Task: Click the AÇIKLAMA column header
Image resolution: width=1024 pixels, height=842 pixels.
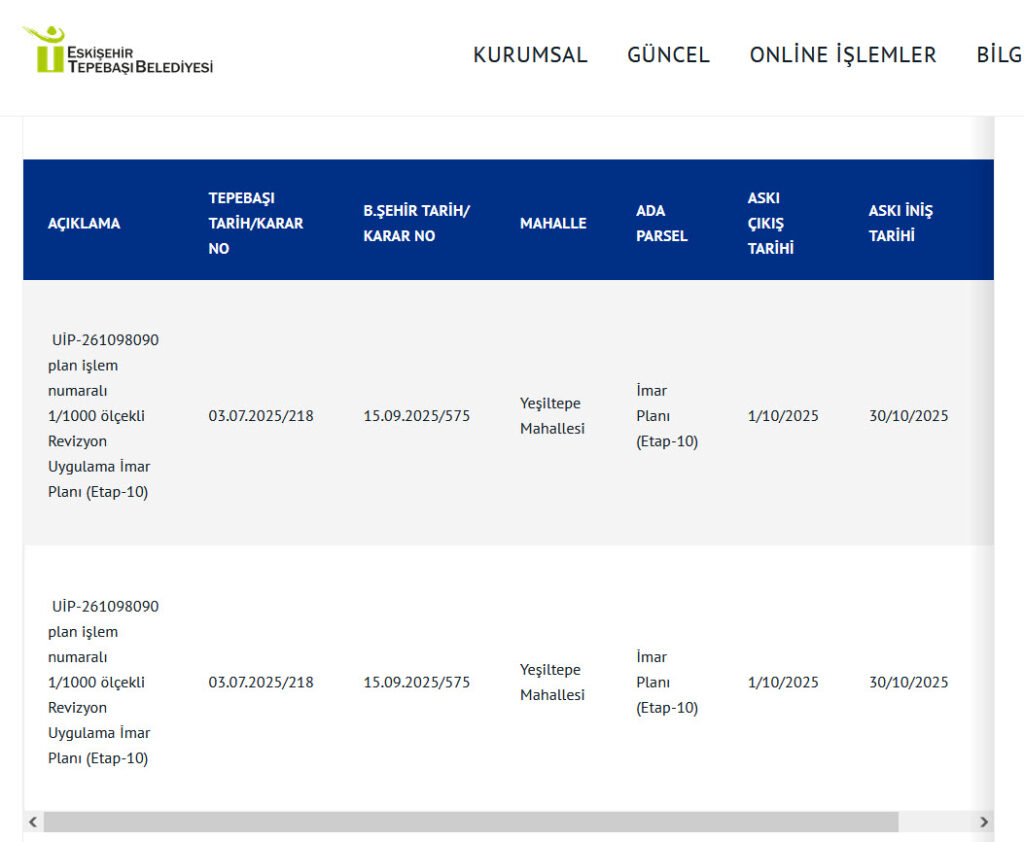Action: (x=84, y=223)
